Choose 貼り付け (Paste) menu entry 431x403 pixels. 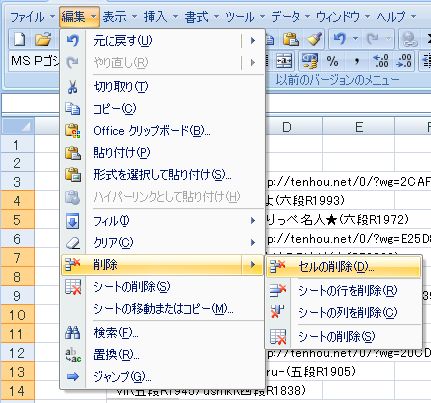pyautogui.click(x=162, y=153)
